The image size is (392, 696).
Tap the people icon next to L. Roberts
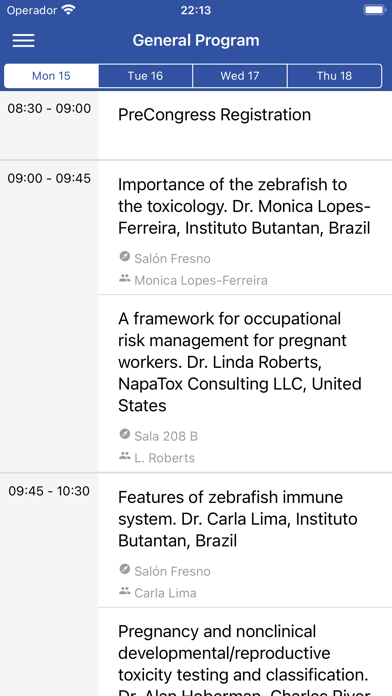tap(125, 456)
